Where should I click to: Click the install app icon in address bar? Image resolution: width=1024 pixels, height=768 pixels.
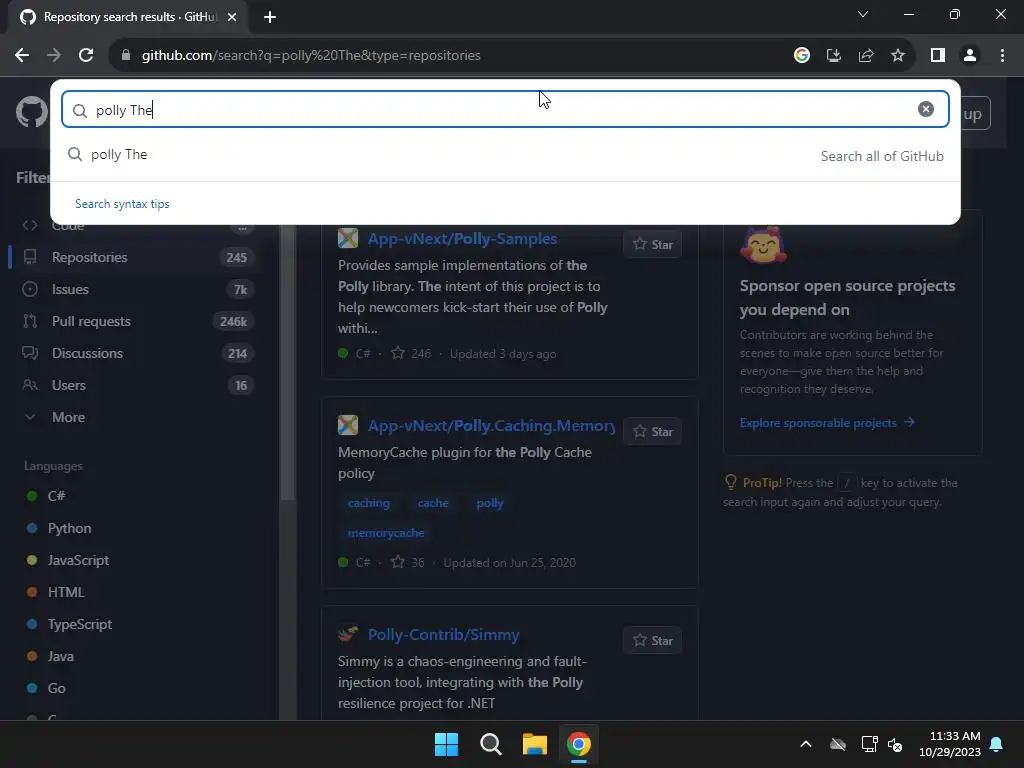[834, 56]
